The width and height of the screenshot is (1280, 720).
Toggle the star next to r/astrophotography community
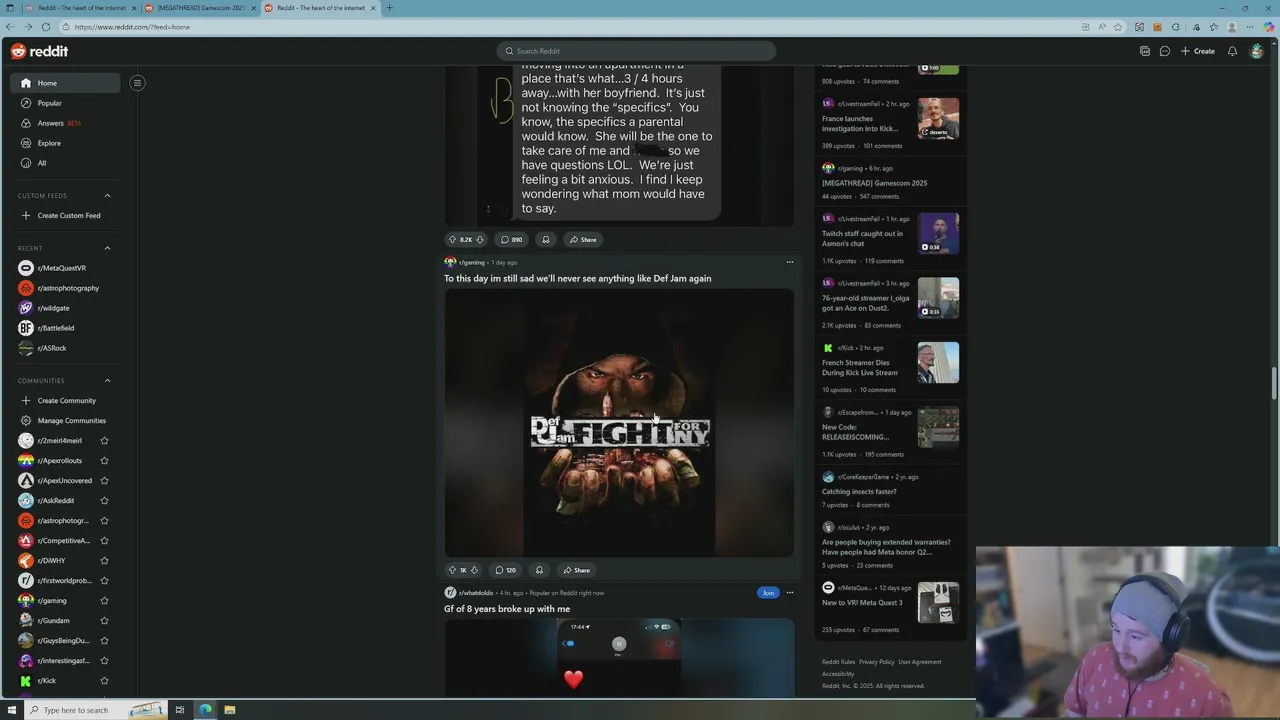[x=104, y=520]
